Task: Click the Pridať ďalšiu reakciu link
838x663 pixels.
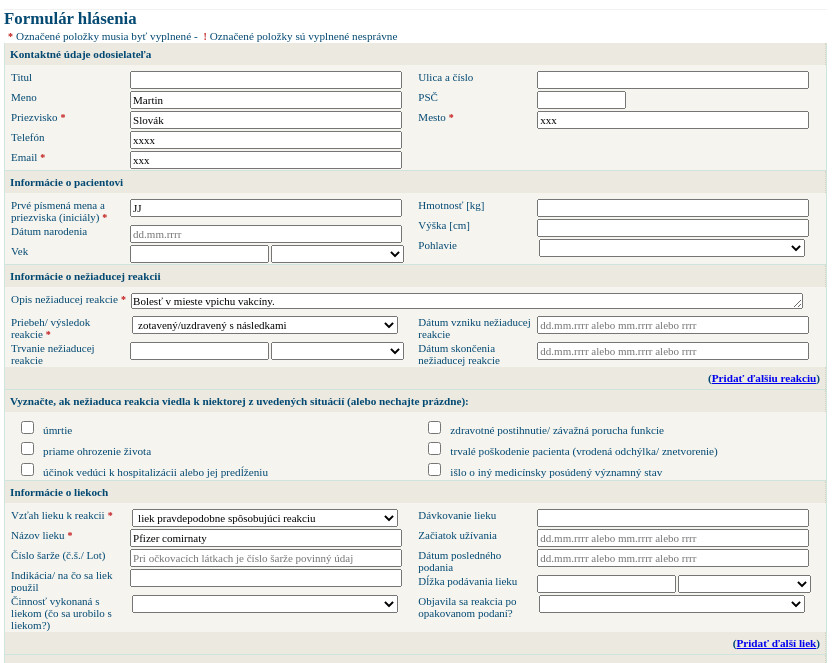Action: (x=764, y=378)
